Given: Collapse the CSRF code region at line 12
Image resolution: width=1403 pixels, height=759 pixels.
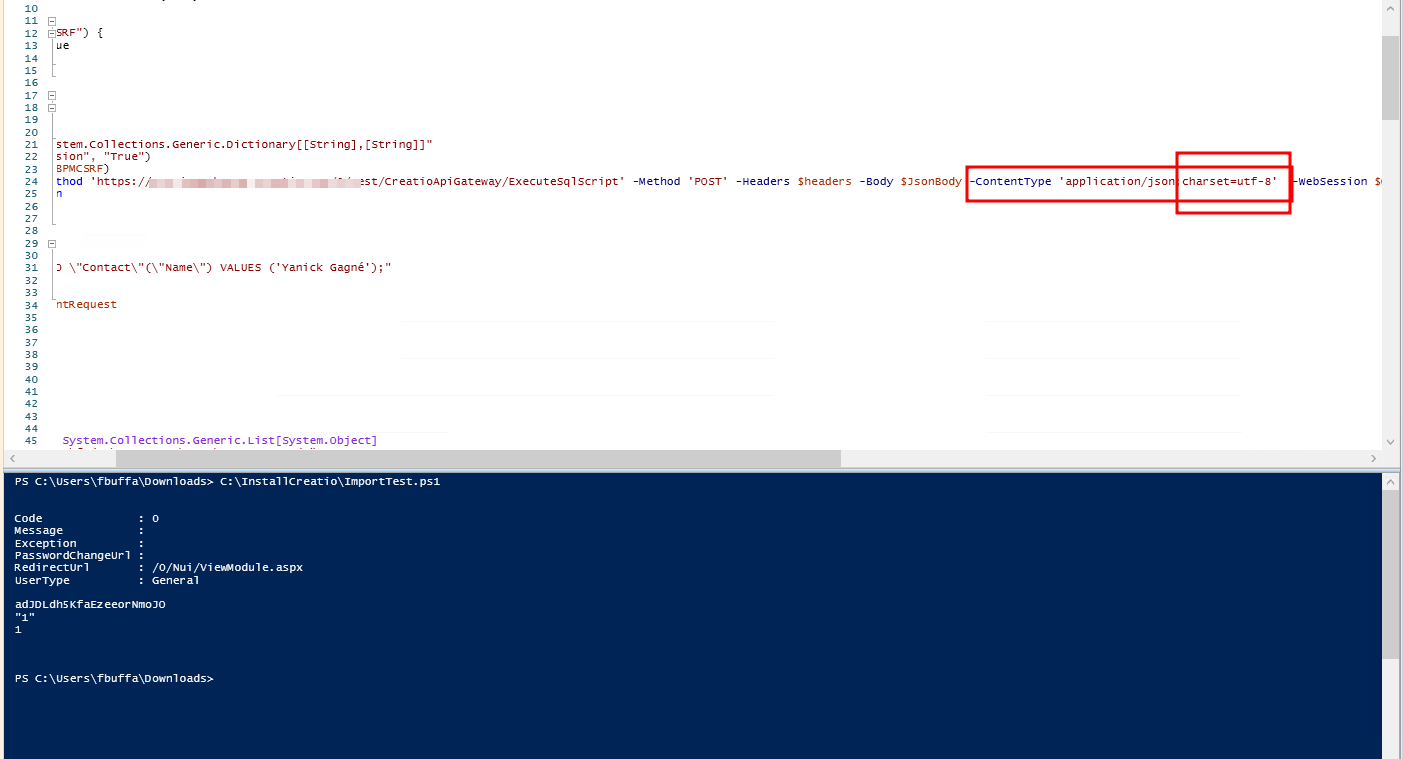Looking at the screenshot, I should (51, 32).
